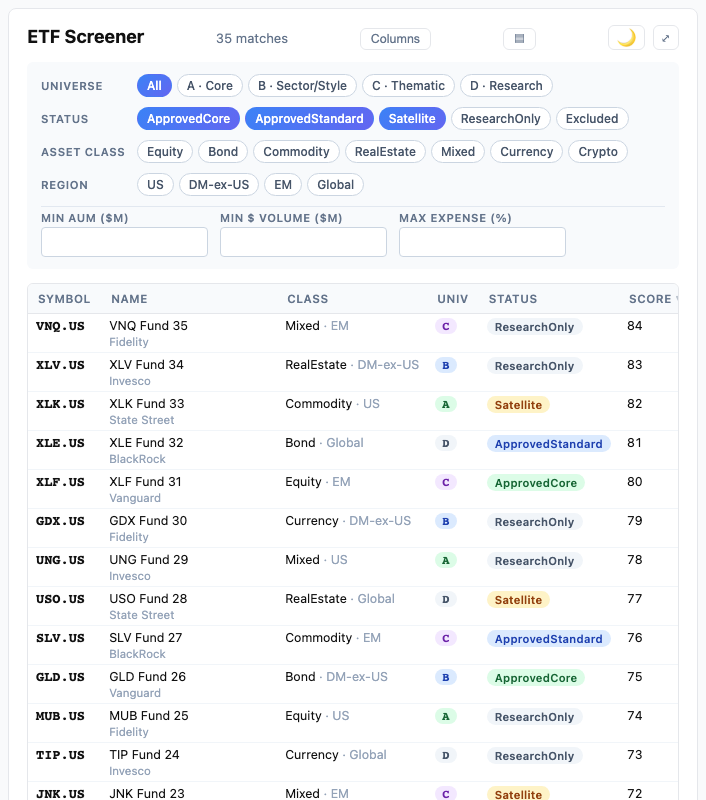
Task: Sort by the Name column header
Action: coord(130,299)
